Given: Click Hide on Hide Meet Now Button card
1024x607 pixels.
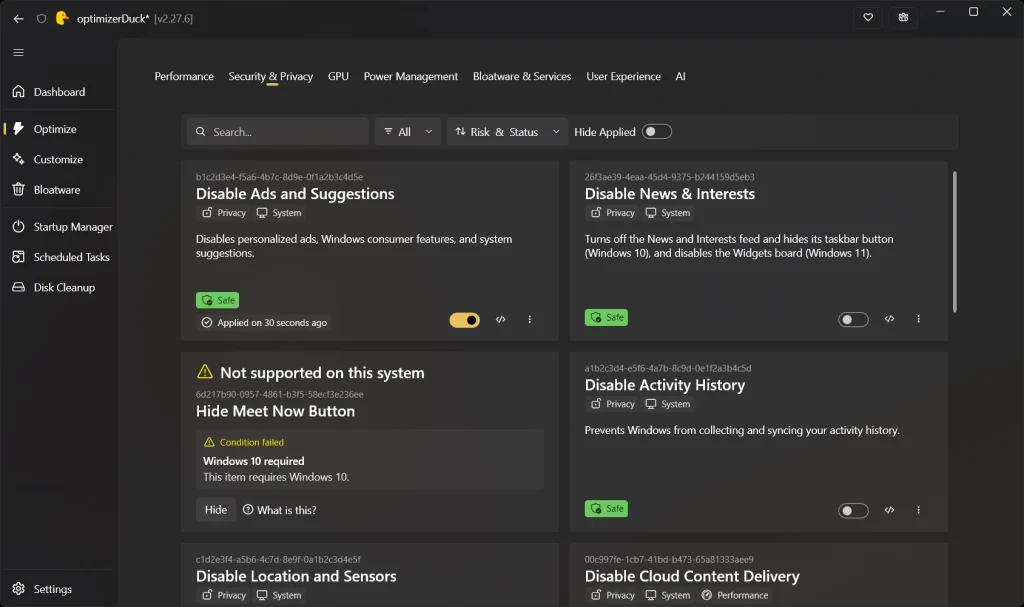Looking at the screenshot, I should [x=216, y=510].
